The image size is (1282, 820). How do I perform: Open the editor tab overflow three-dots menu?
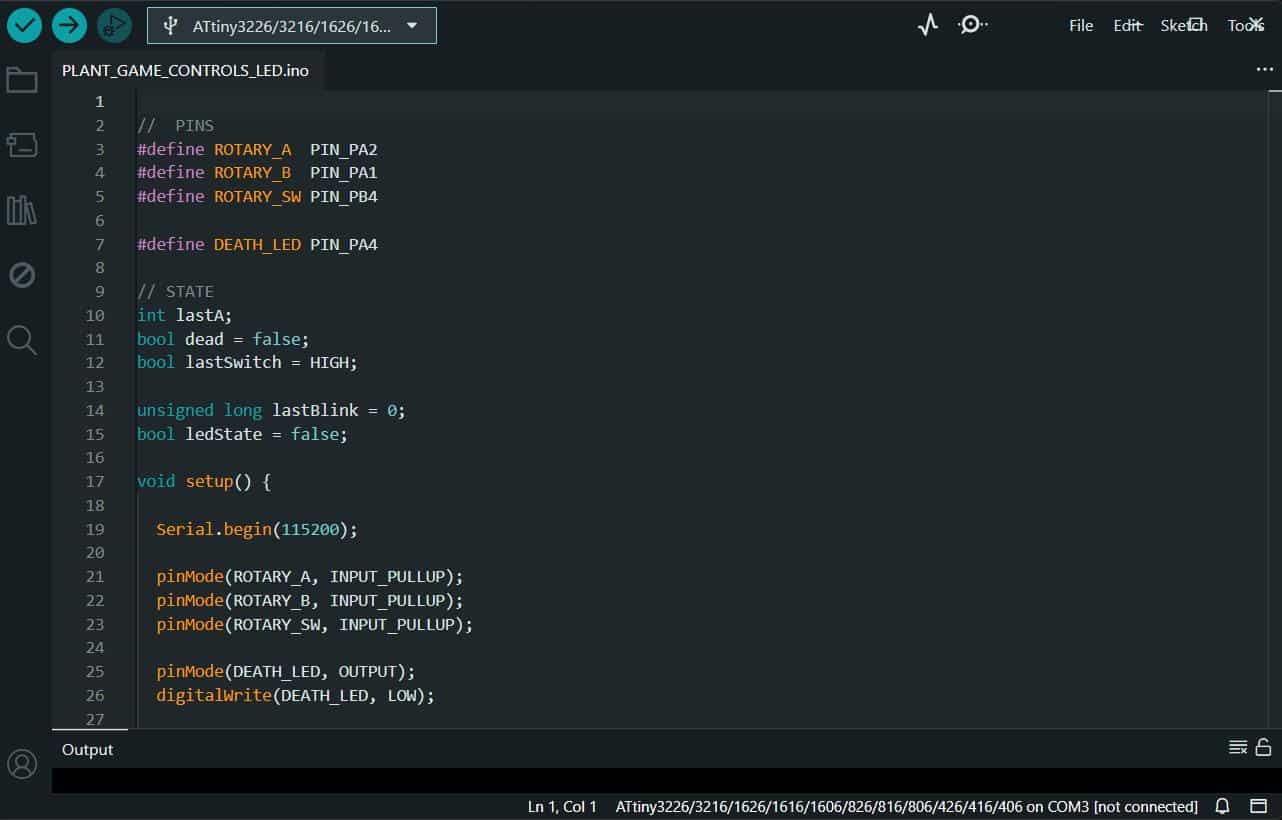point(1264,70)
